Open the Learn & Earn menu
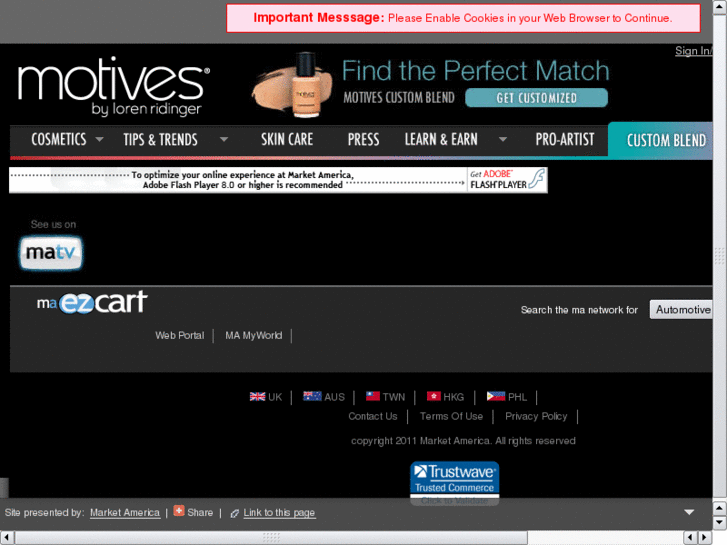The width and height of the screenshot is (727, 545). tap(441, 139)
